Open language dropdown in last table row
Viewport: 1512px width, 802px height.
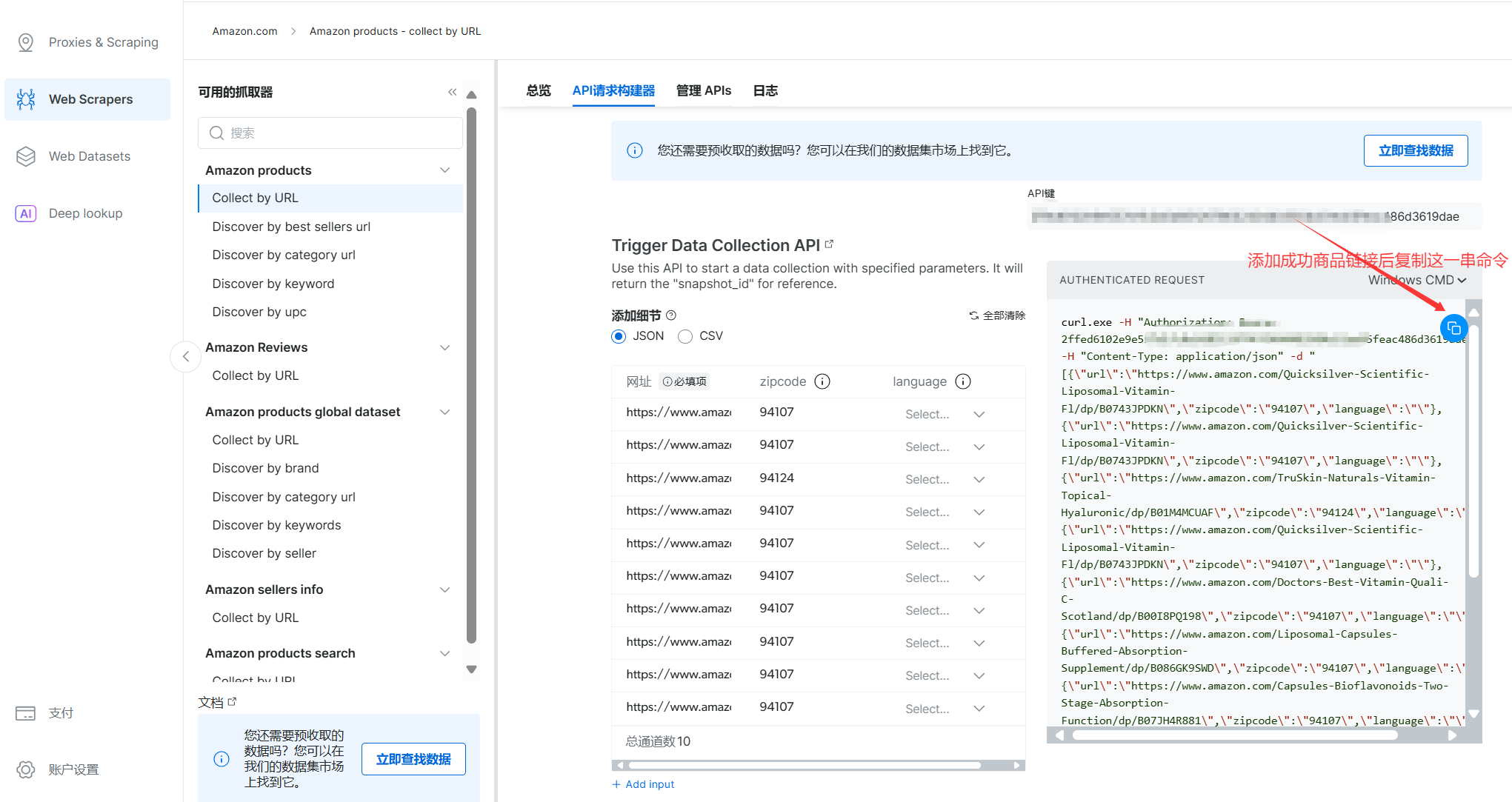945,709
